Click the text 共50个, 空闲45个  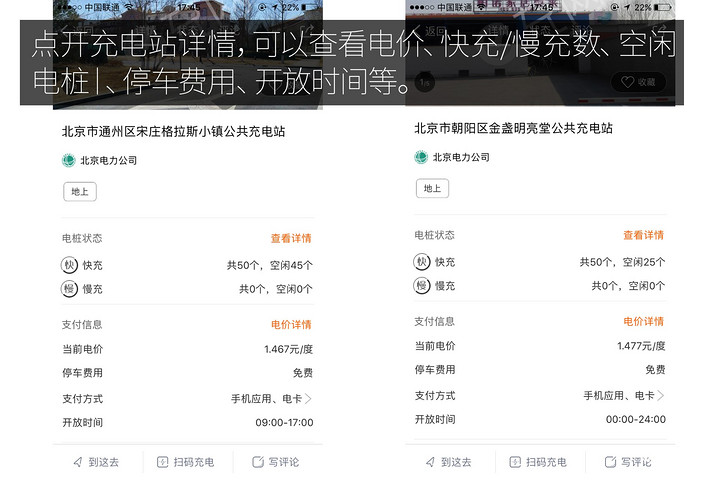tap(270, 265)
